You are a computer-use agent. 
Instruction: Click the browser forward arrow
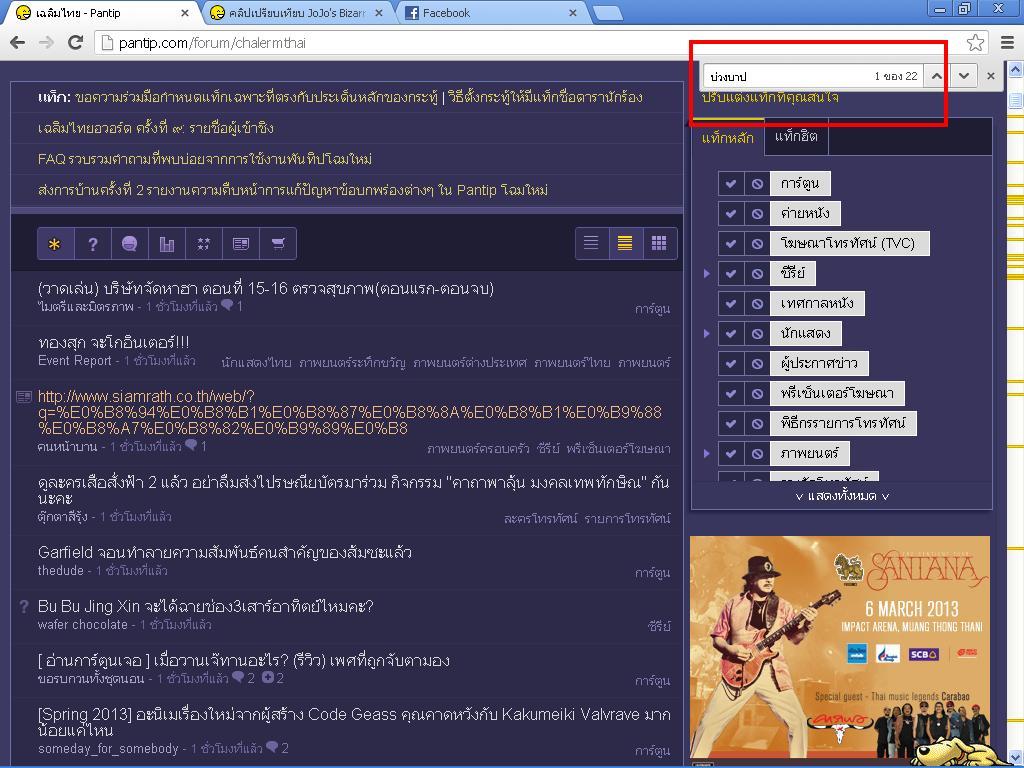pos(46,43)
